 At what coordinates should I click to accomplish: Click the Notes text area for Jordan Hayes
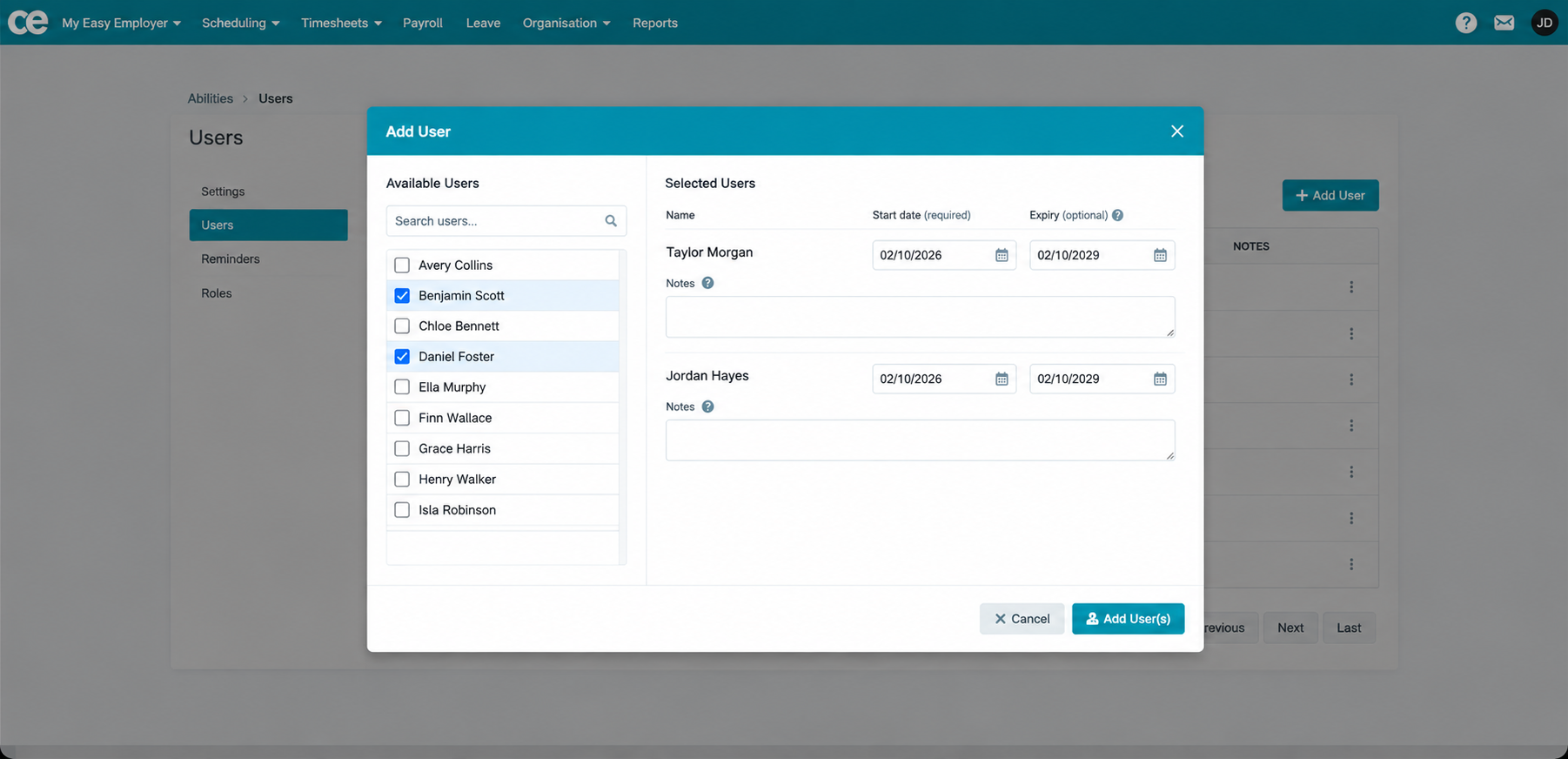(920, 440)
